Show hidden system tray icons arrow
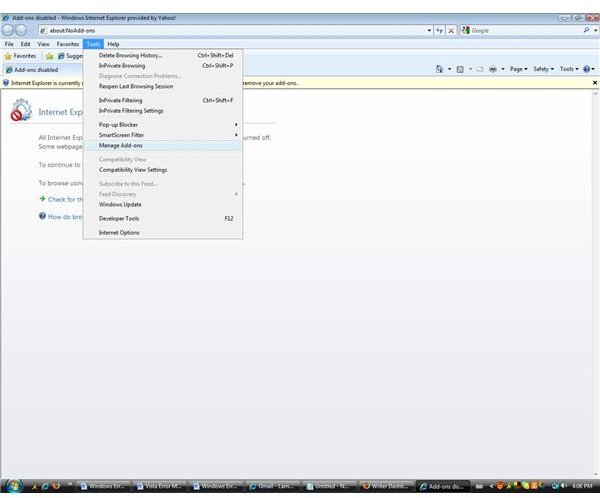 pos(492,486)
